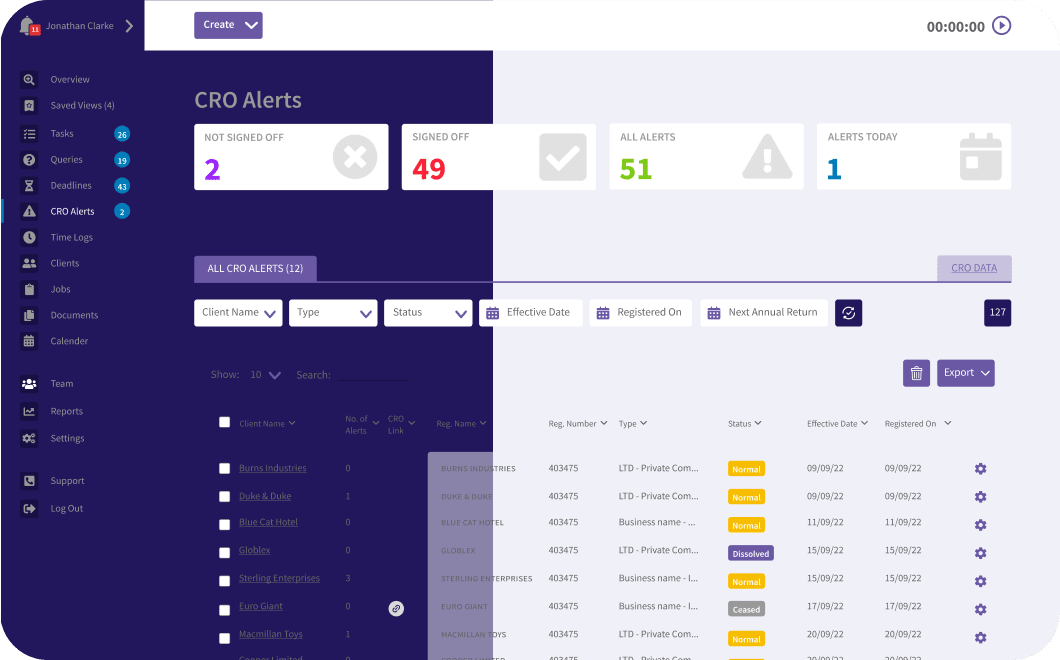The image size is (1060, 660).
Task: Sort by Reg. Number column header
Action: pyautogui.click(x=577, y=424)
